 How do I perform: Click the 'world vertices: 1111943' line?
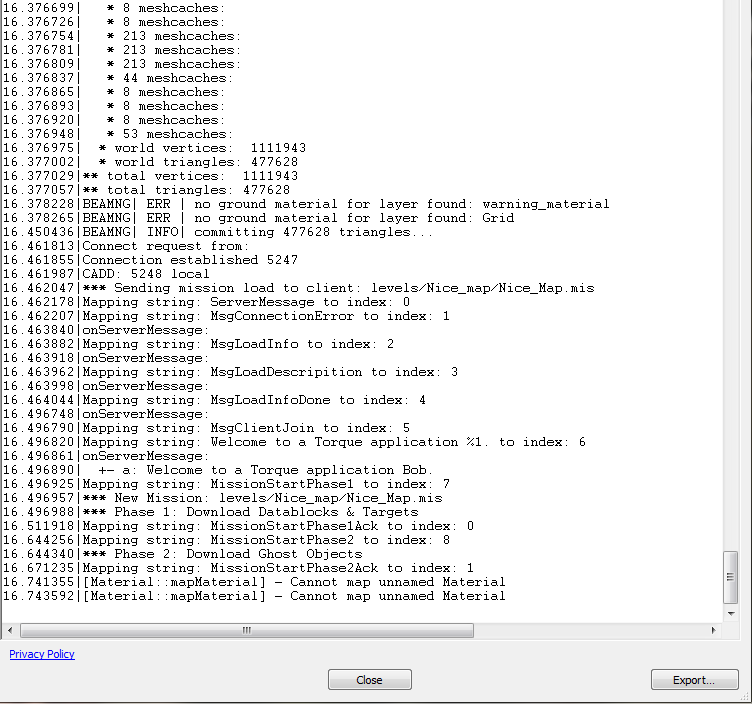tap(154, 148)
